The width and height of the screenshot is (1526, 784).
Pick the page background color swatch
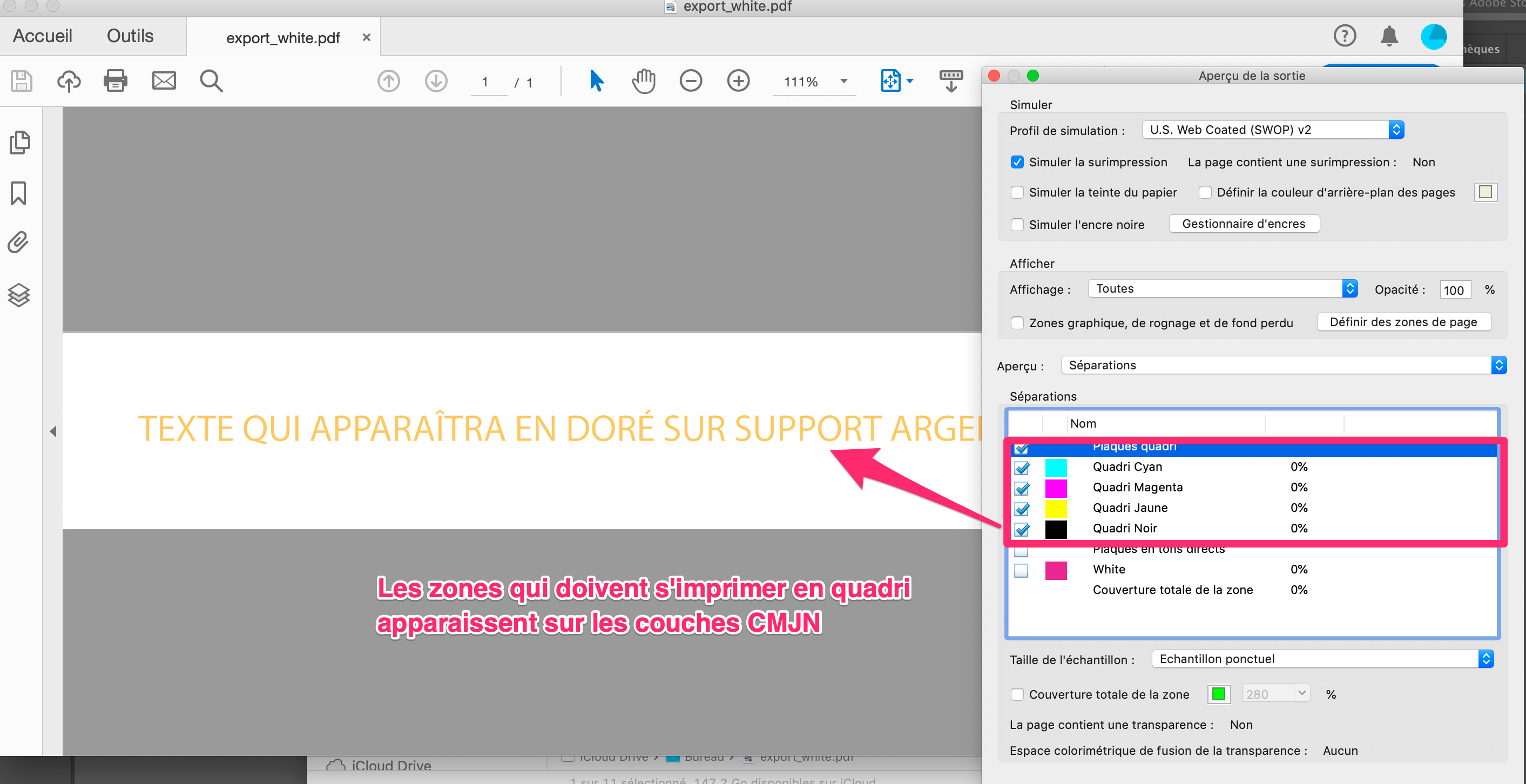click(1485, 192)
